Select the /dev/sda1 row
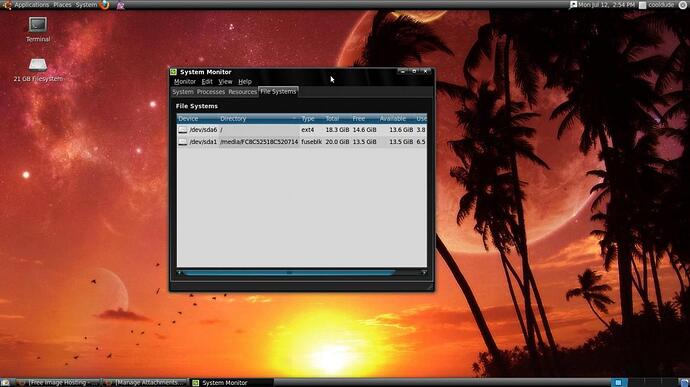 tap(301, 142)
